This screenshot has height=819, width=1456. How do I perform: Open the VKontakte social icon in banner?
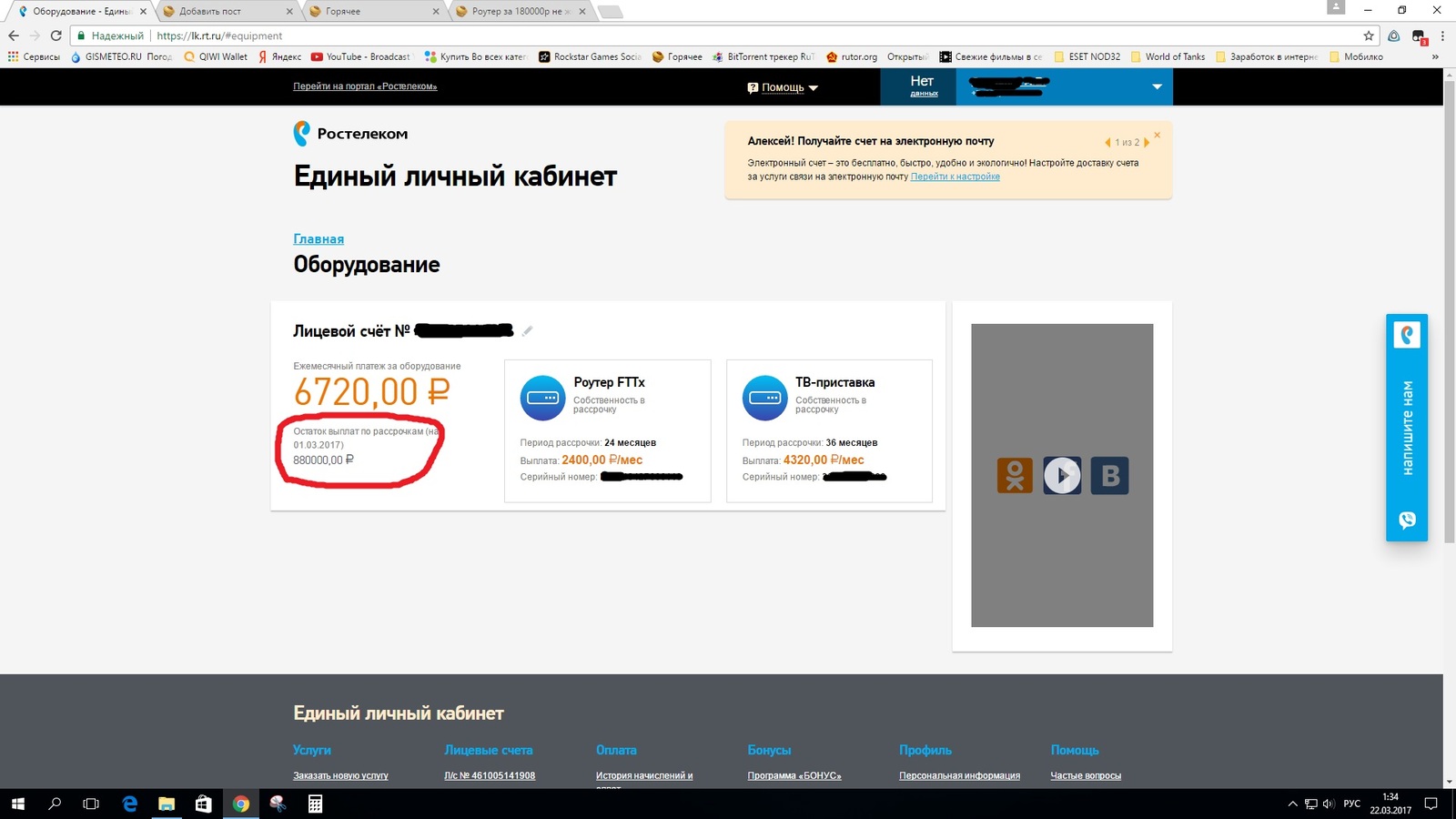click(1110, 475)
